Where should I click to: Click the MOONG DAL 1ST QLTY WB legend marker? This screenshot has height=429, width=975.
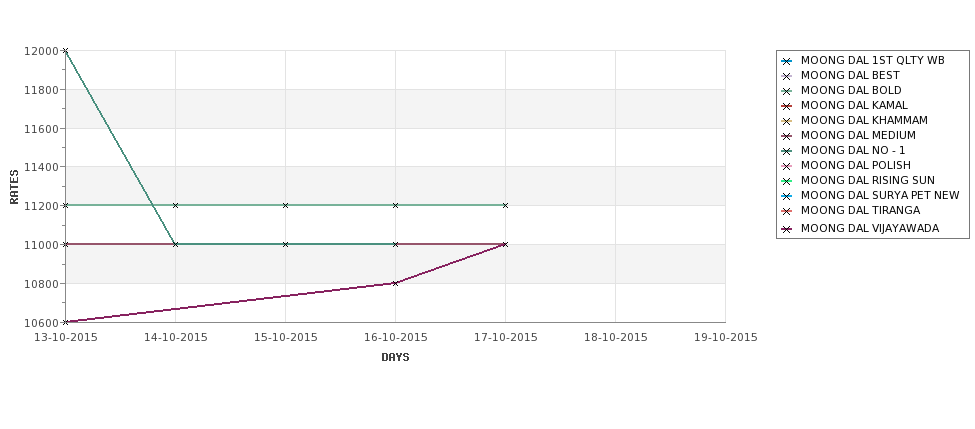click(x=787, y=61)
